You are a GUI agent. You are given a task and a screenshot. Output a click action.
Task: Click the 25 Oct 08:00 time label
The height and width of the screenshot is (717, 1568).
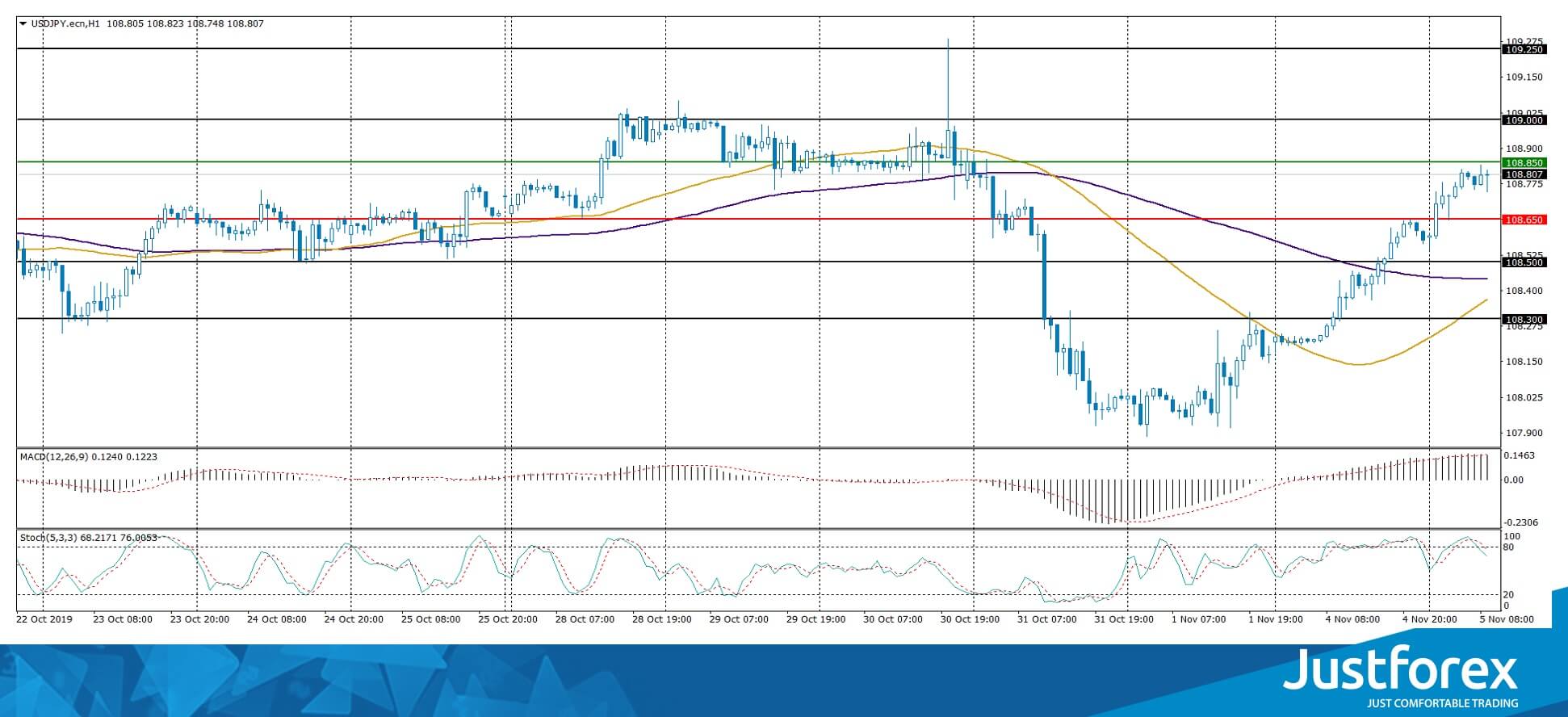click(x=431, y=619)
